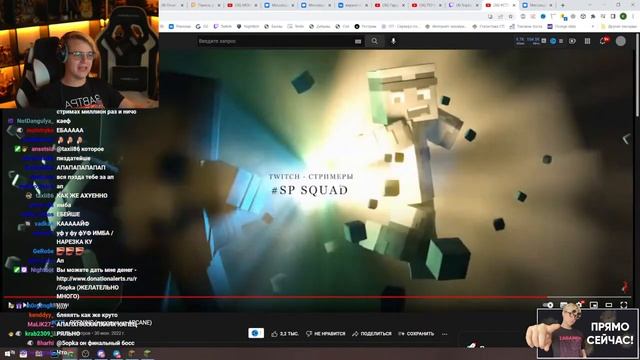Close the active YouTube tab
Screen dimensions: 640x360
tap(514, 5)
